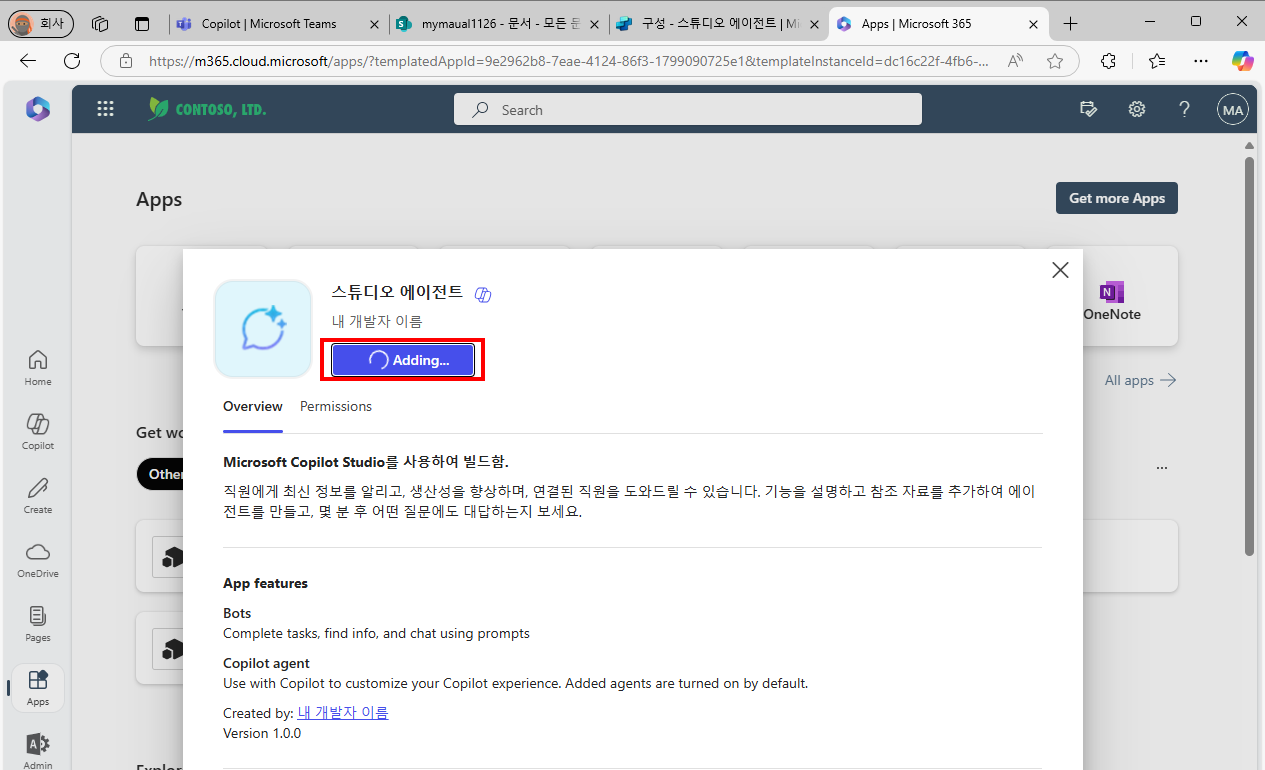Open Admin in the left sidebar

click(38, 750)
